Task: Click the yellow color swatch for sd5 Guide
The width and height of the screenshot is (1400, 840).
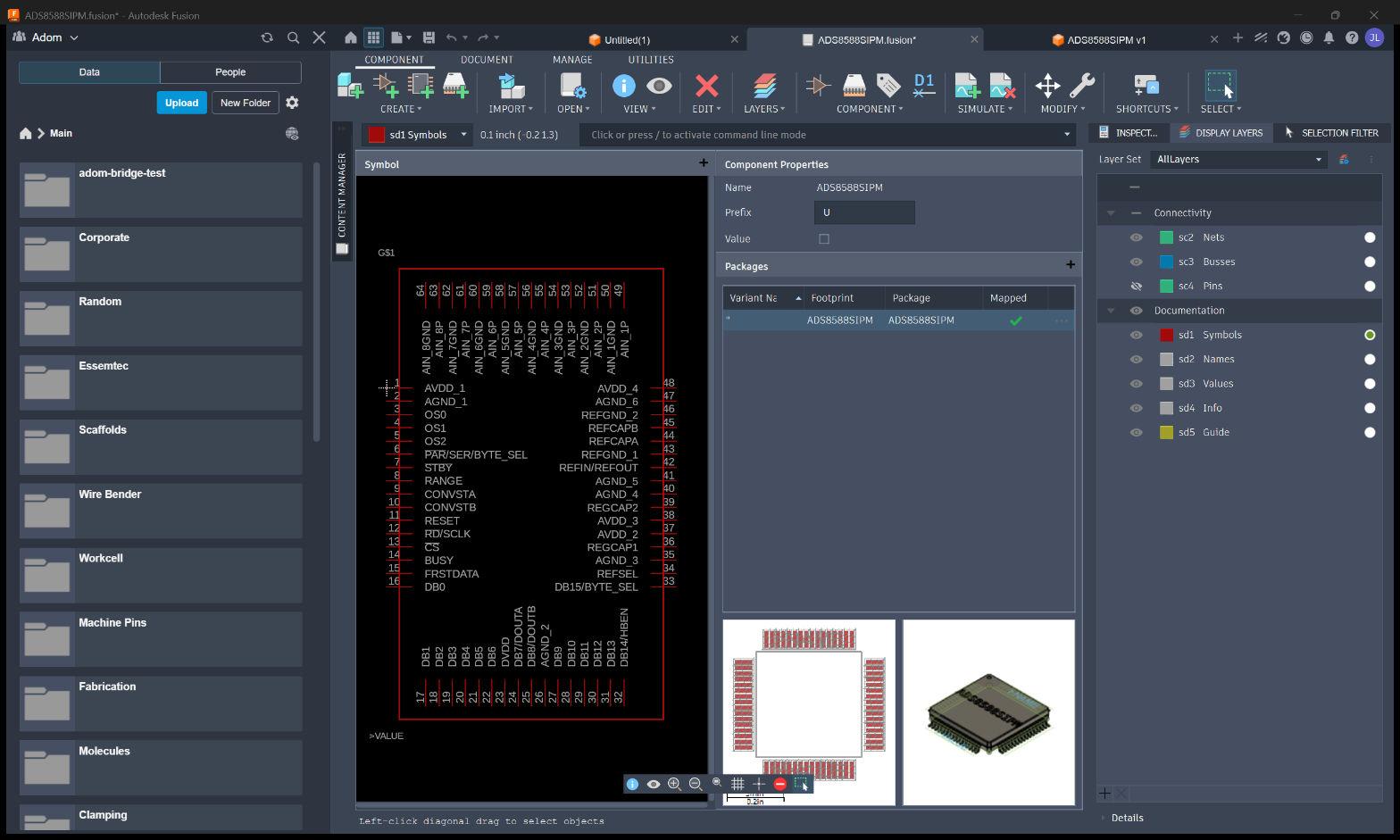Action: (1166, 432)
